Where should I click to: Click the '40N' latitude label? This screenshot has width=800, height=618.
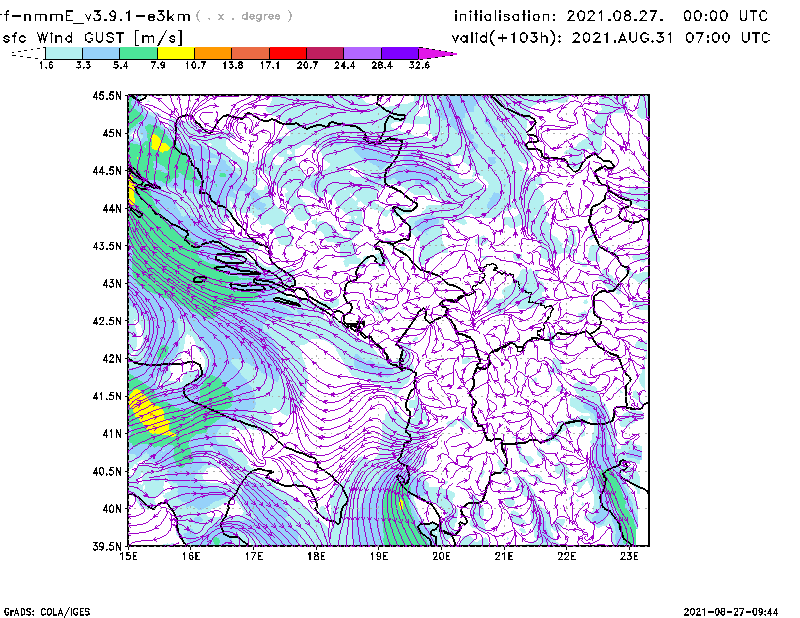(x=112, y=509)
